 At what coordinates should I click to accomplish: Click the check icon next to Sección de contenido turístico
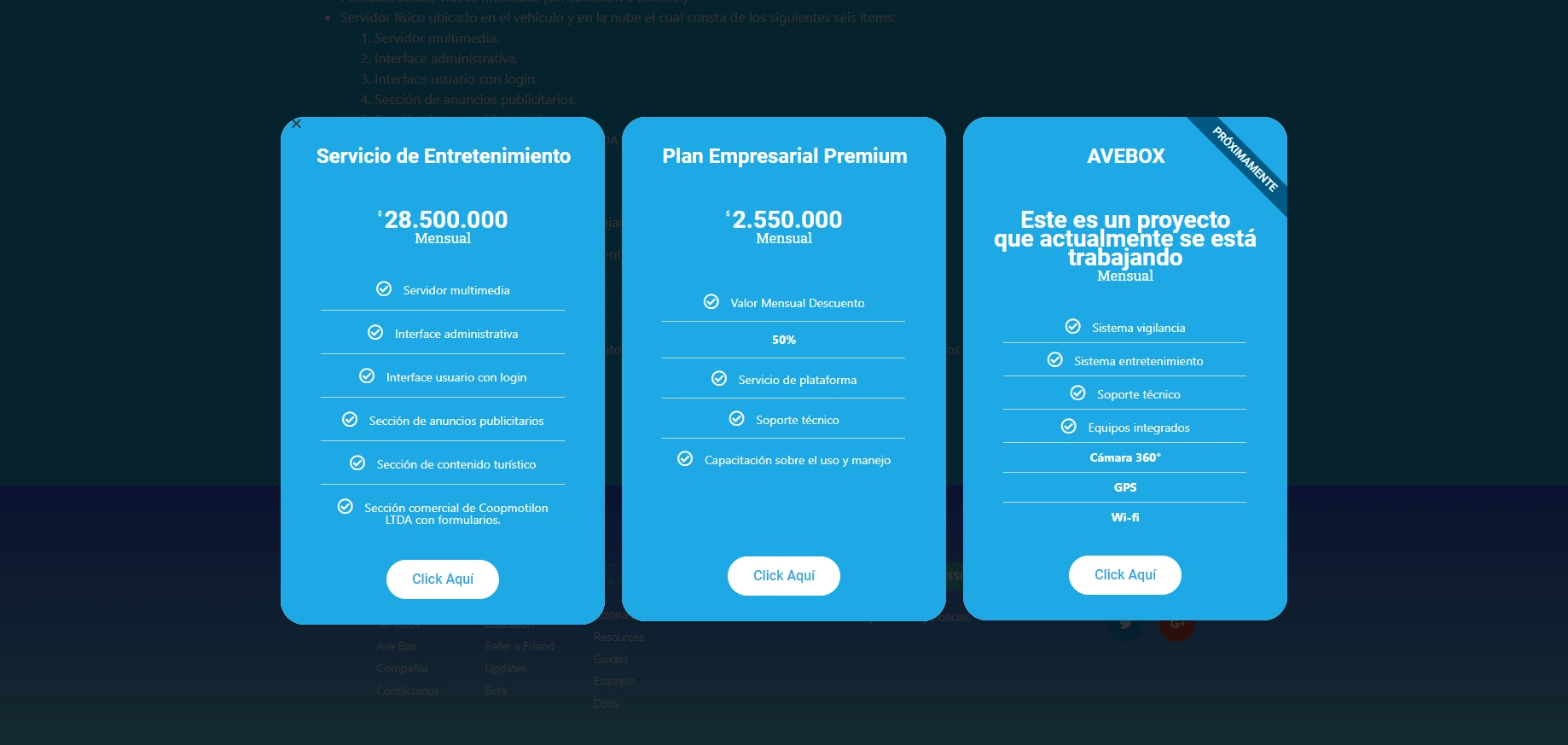tap(357, 463)
